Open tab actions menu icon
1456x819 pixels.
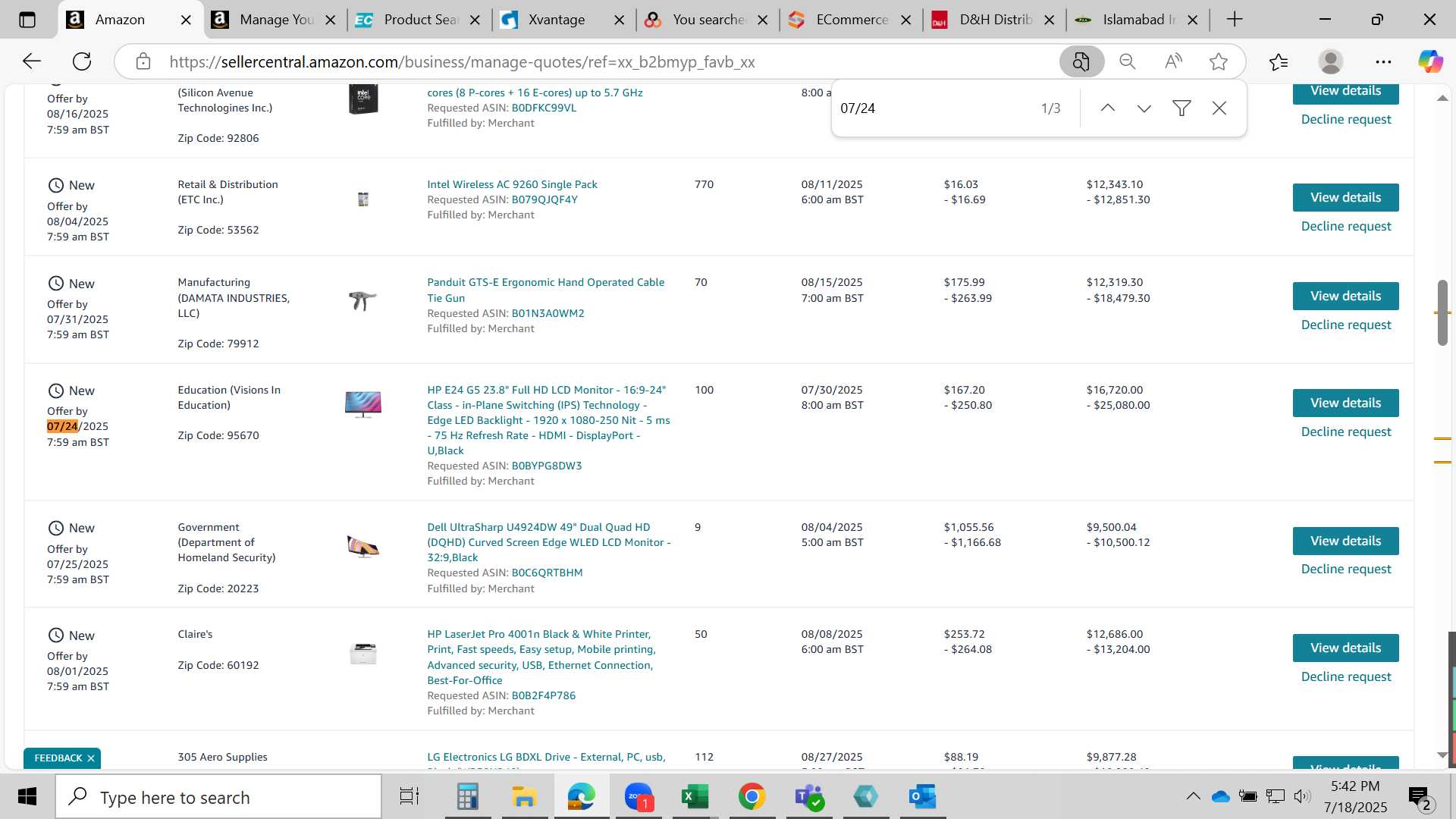(x=27, y=20)
